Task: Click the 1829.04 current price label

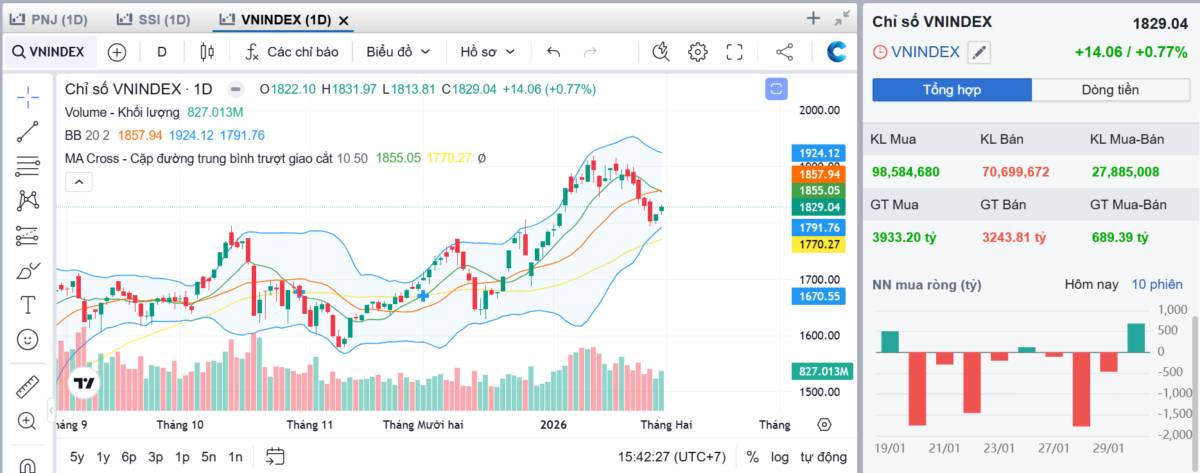Action: (819, 207)
